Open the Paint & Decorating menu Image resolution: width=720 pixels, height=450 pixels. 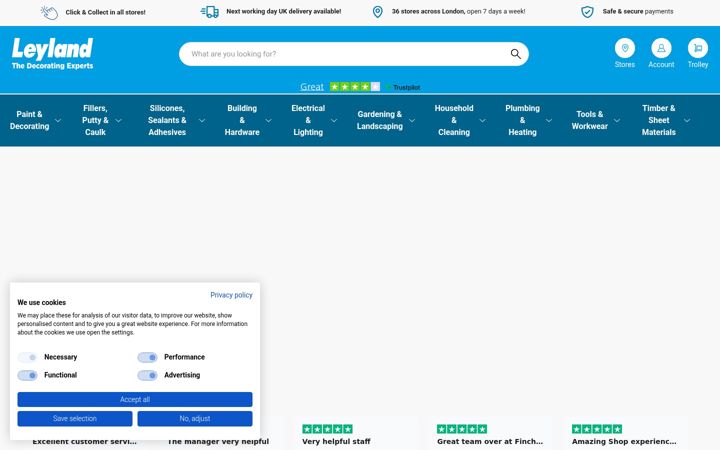click(29, 120)
